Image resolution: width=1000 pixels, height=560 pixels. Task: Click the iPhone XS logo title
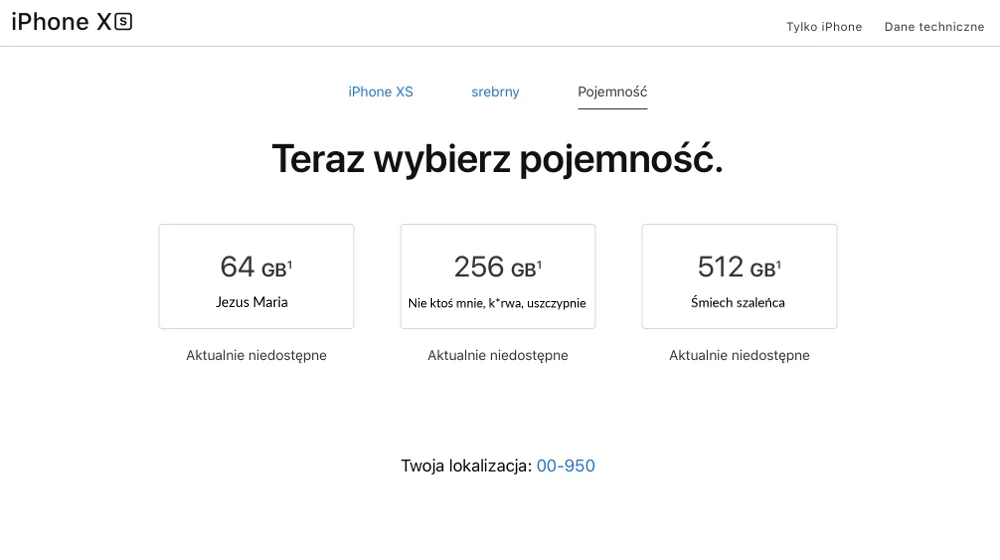(71, 22)
